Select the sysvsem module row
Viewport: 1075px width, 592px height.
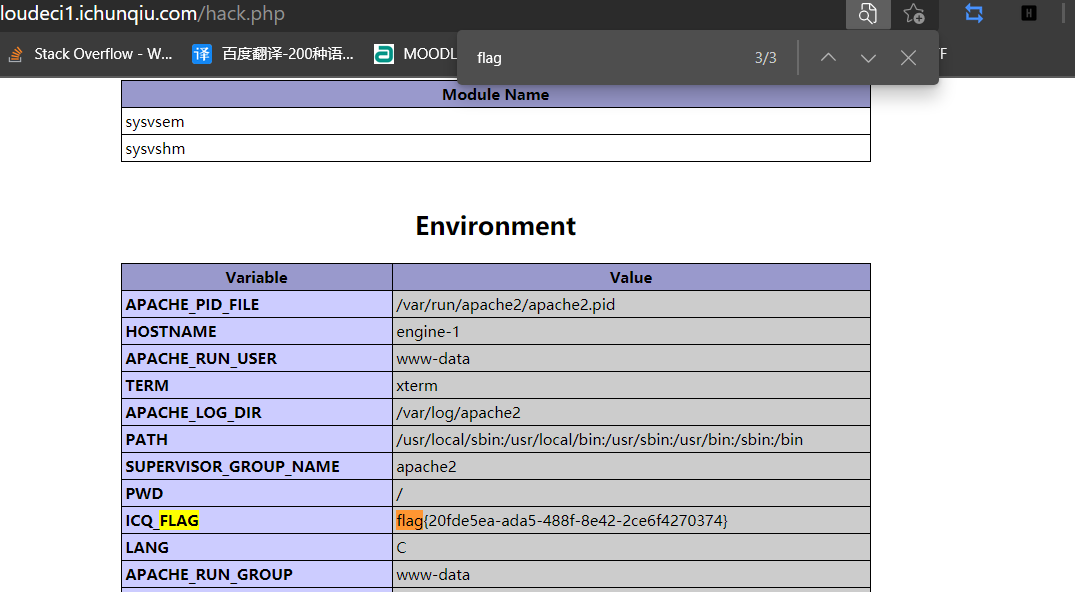(496, 121)
